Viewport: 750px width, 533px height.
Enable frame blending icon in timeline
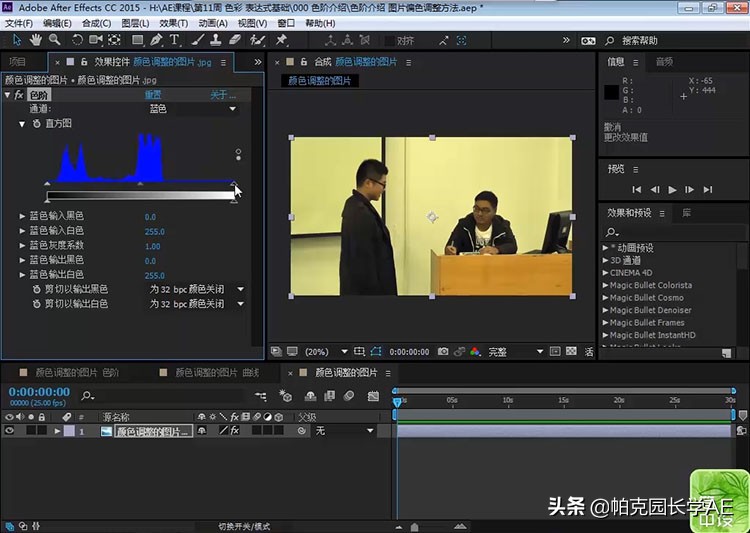(x=330, y=396)
